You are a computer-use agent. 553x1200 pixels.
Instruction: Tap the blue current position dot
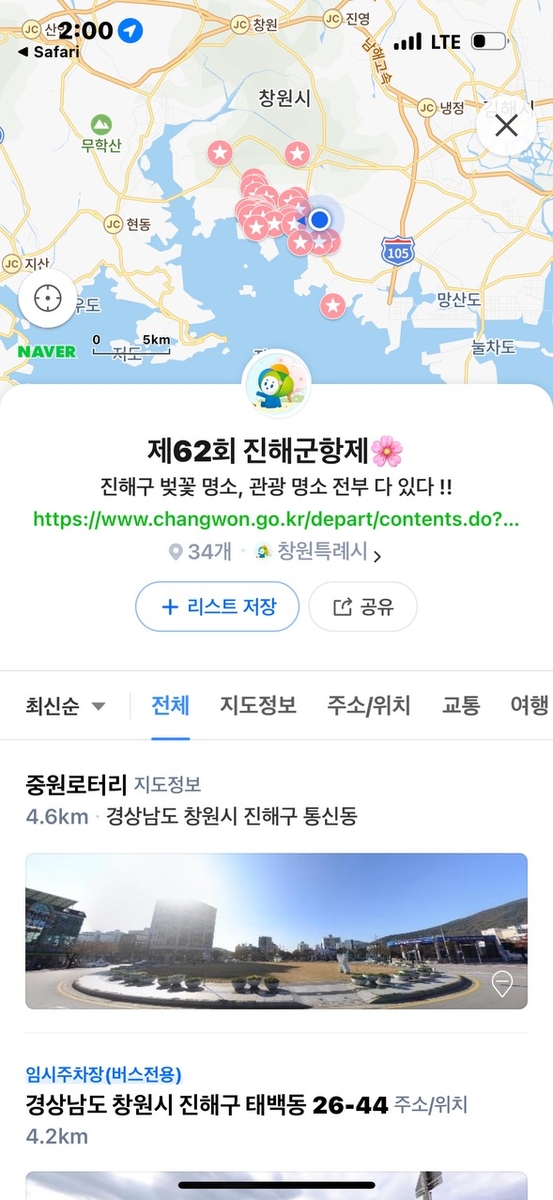pos(319,219)
